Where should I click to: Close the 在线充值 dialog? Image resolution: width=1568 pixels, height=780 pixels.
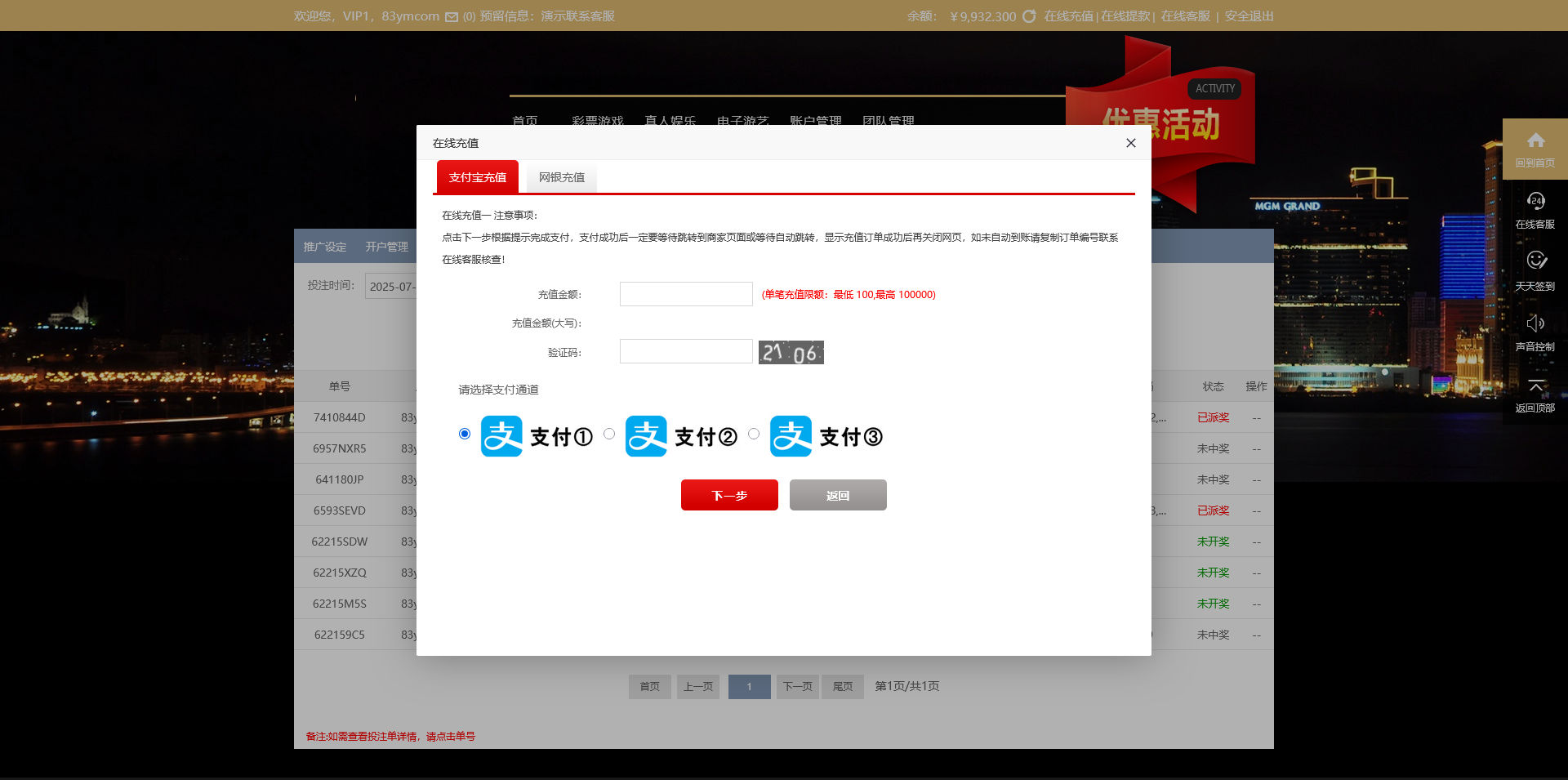pos(1130,143)
